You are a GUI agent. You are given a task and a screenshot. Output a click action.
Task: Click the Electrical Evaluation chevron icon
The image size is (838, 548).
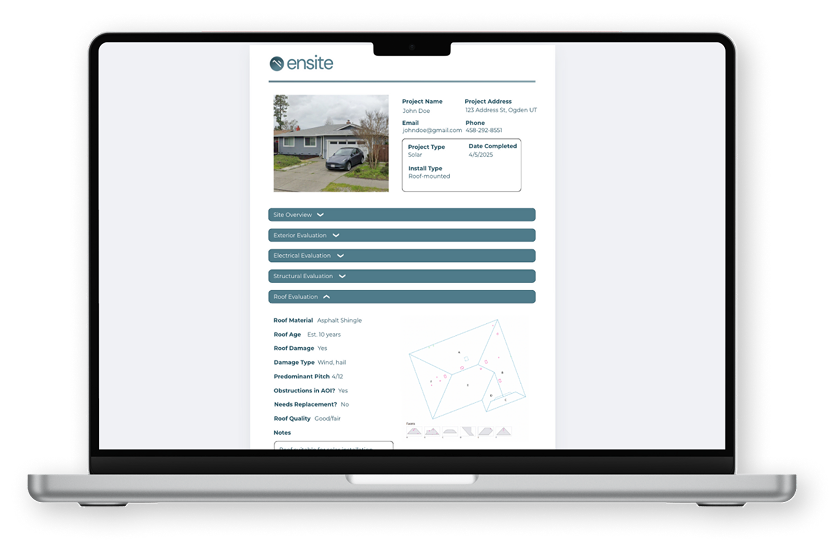(340, 256)
